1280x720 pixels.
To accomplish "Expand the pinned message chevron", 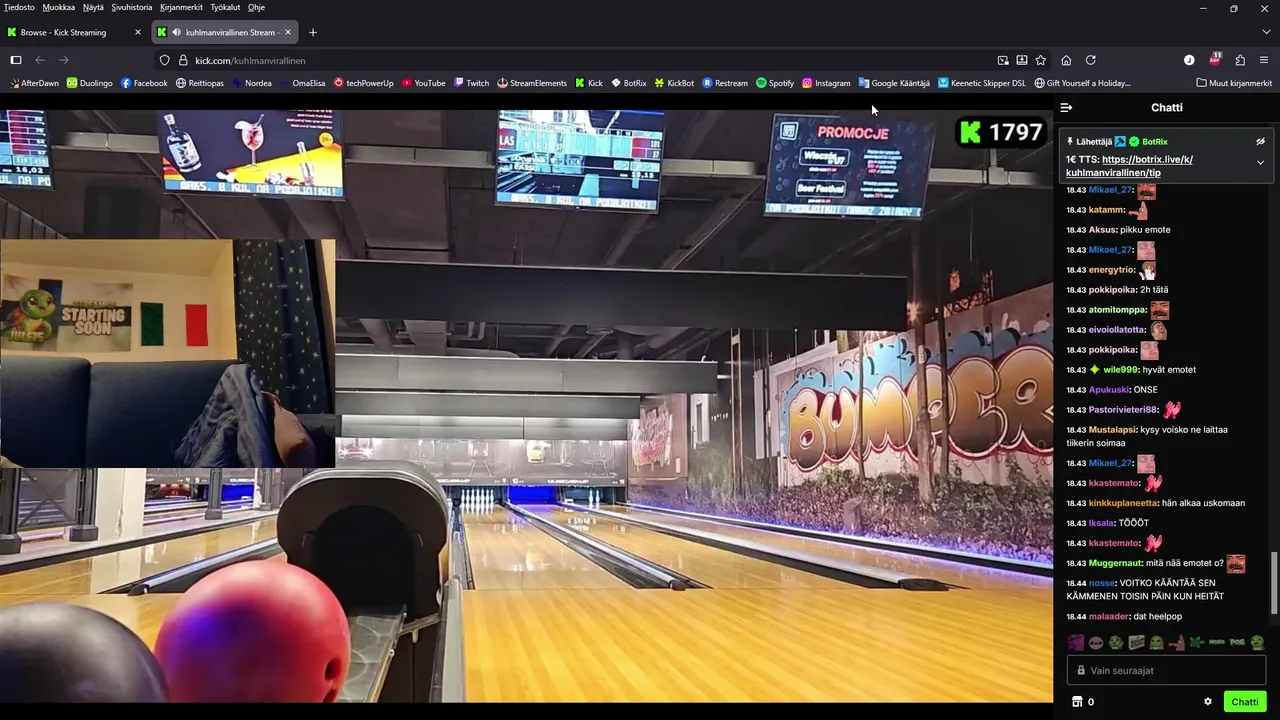I will click(x=1260, y=162).
